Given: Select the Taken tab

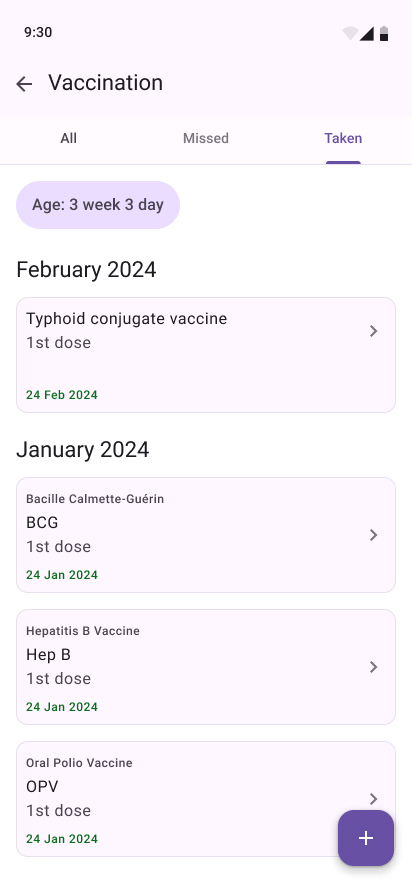Looking at the screenshot, I should 343,138.
